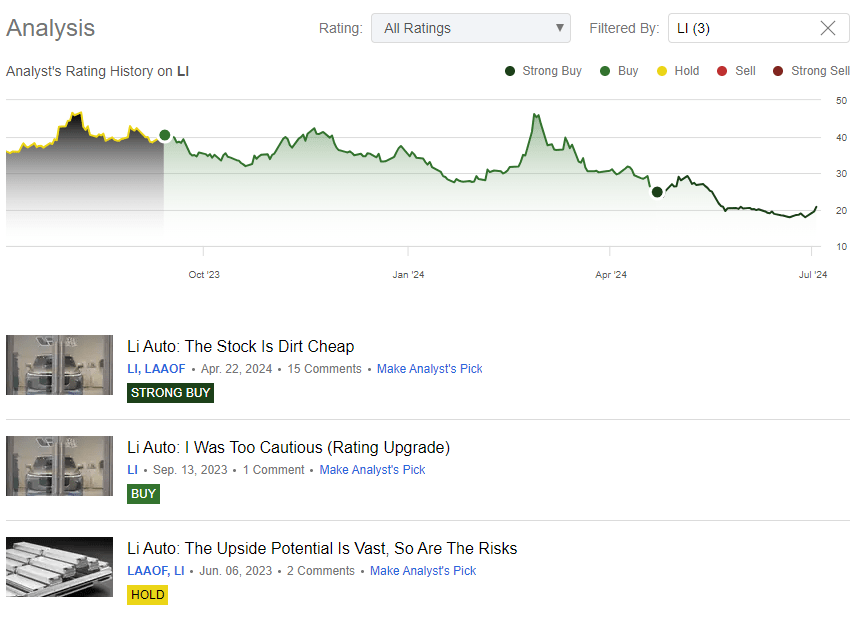Click the LI ticker link on second article

point(131,470)
